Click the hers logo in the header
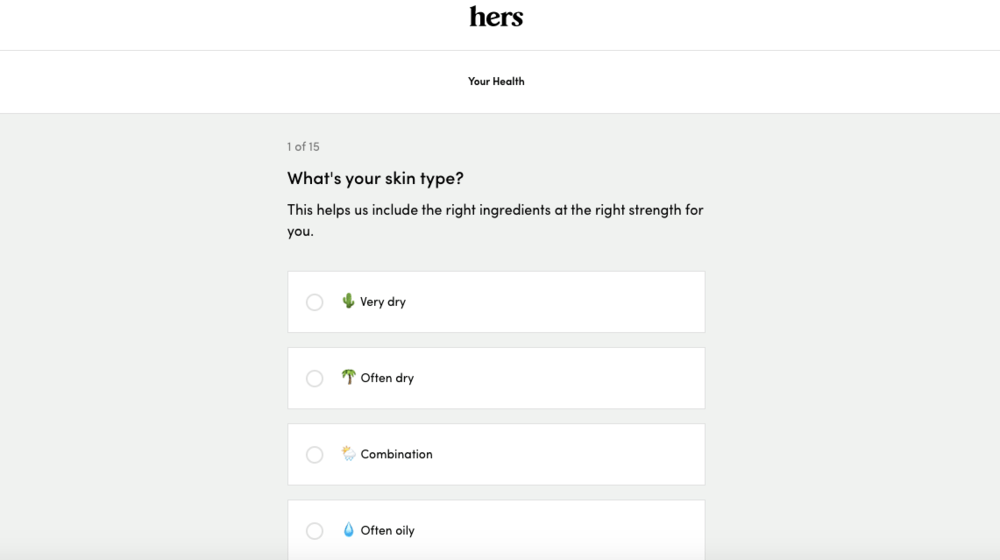1000x560 pixels. pos(496,17)
